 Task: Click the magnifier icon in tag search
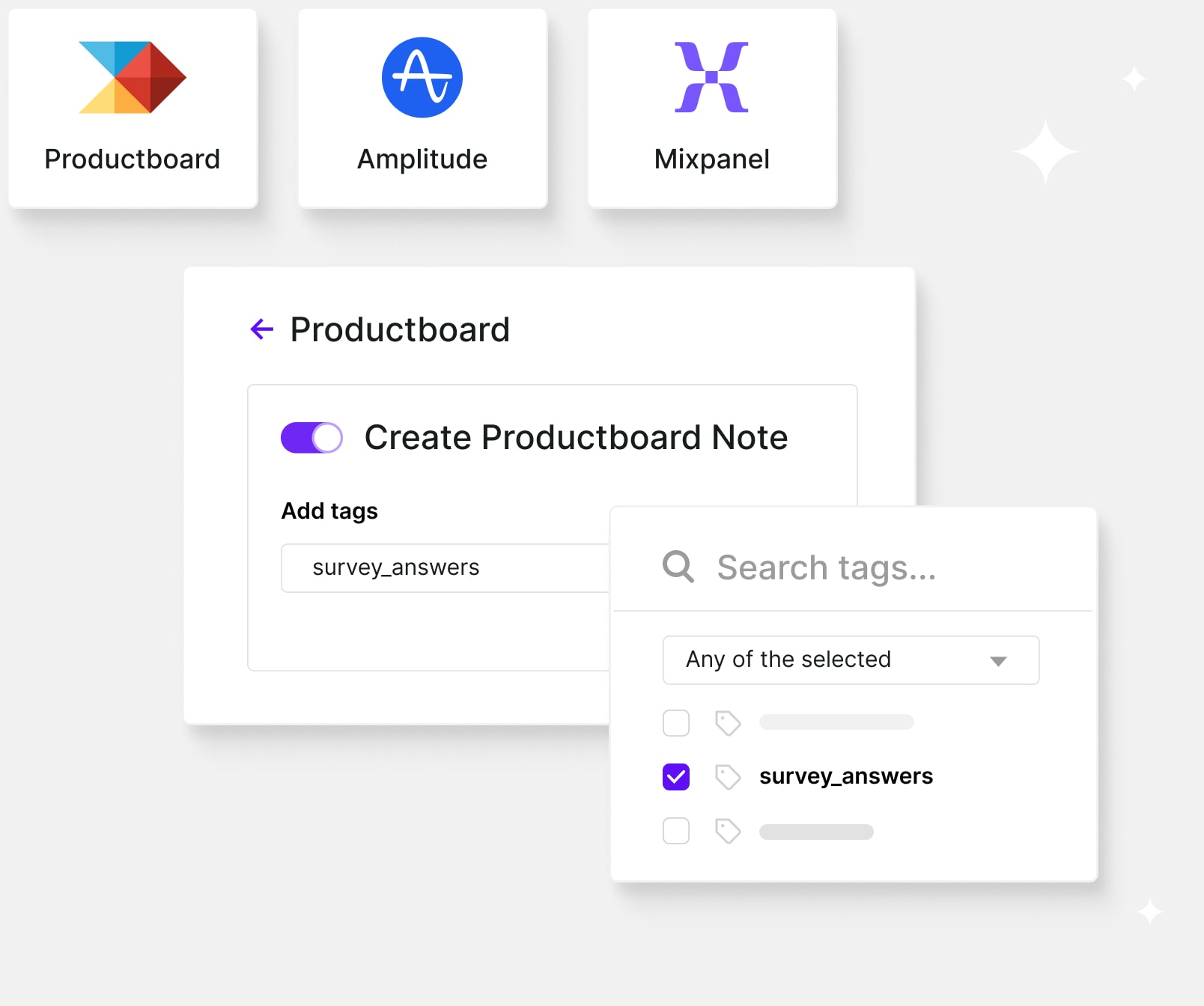tap(678, 567)
